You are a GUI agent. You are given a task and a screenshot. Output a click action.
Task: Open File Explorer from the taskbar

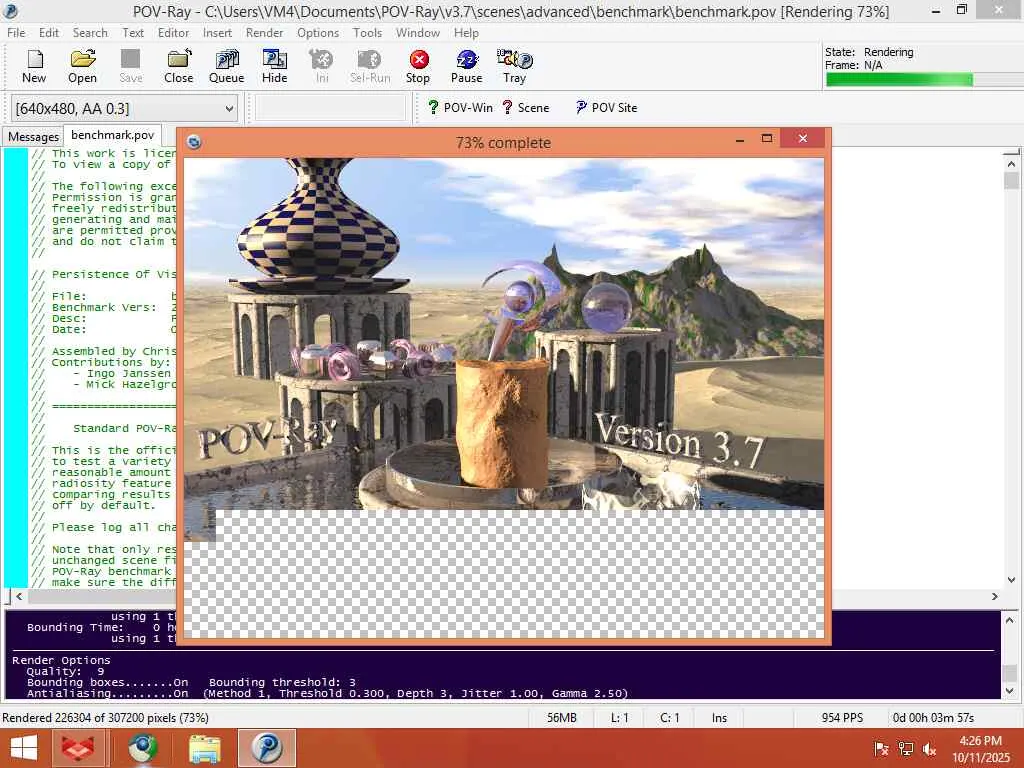point(204,748)
